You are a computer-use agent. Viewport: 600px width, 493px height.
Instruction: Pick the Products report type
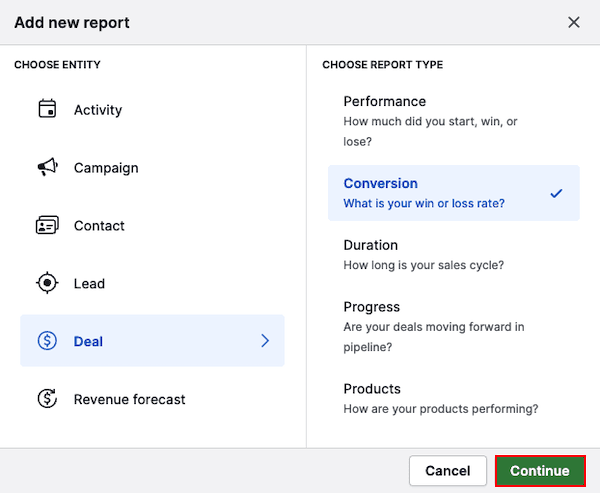372,389
